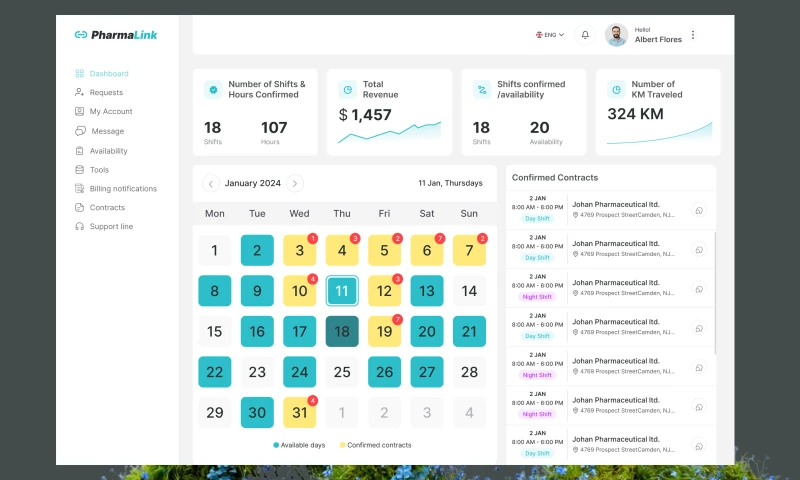Click the Thu weekday header
The image size is (800, 480).
pyautogui.click(x=342, y=214)
